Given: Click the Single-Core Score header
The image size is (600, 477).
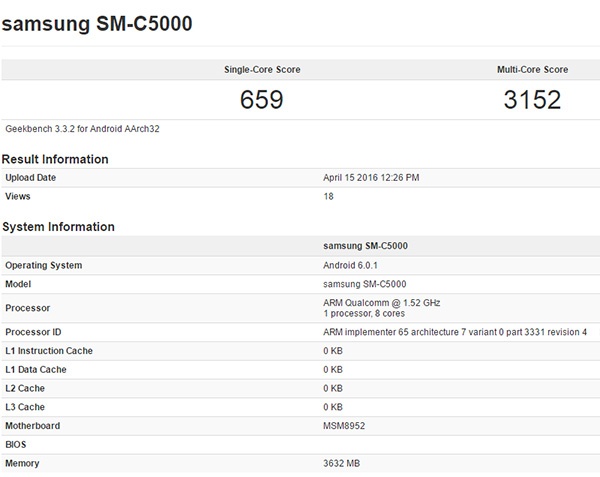Looking at the screenshot, I should pyautogui.click(x=262, y=70).
